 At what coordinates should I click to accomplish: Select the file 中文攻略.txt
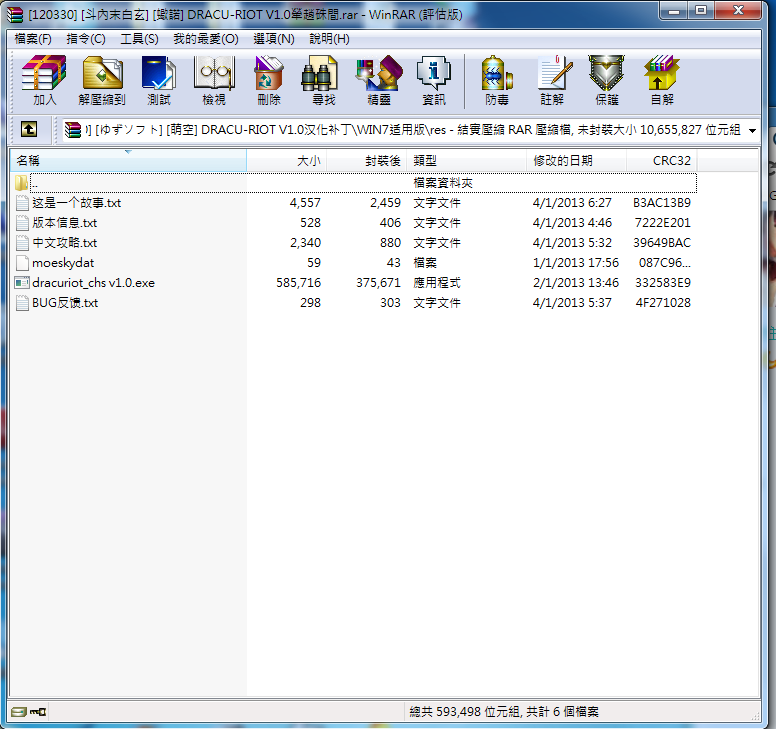(x=64, y=243)
